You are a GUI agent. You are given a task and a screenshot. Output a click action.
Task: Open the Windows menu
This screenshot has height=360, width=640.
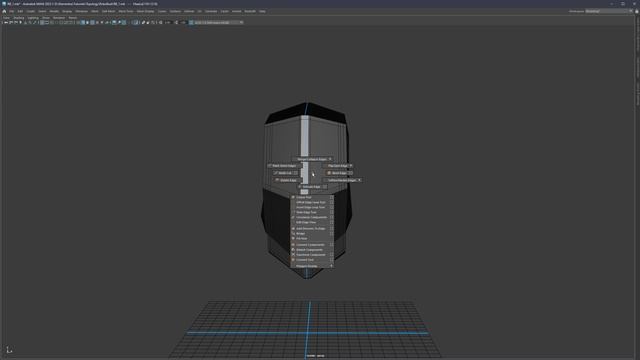[x=81, y=11]
